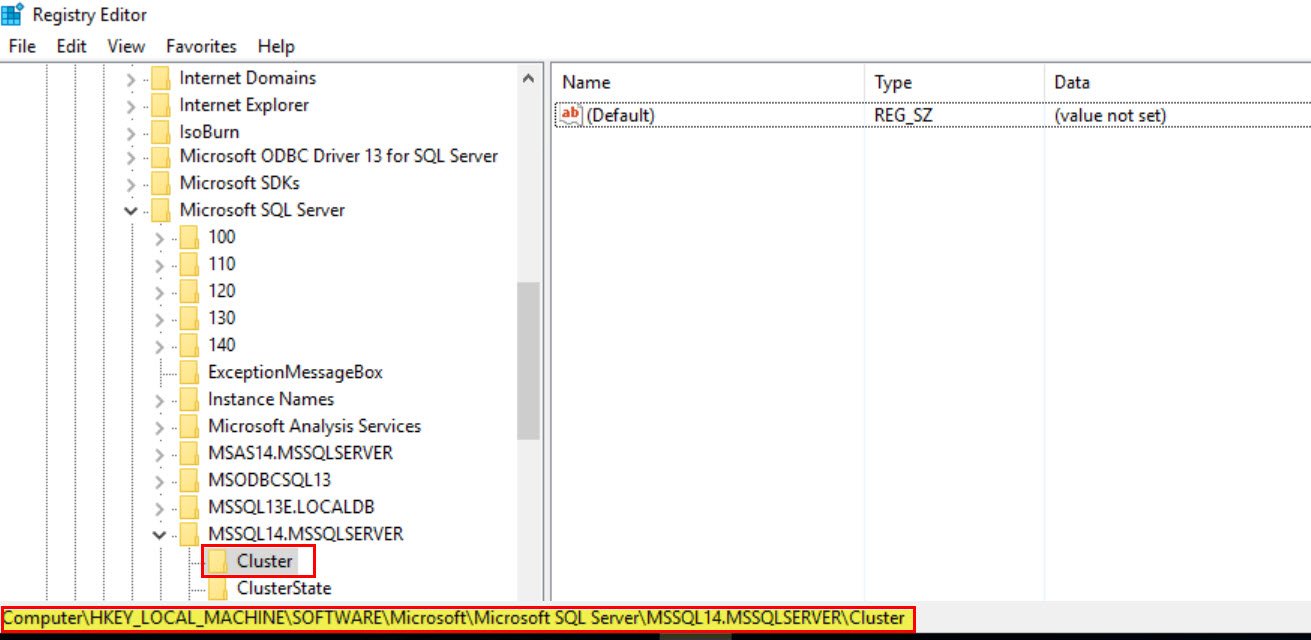Image resolution: width=1311 pixels, height=640 pixels.
Task: Click the folder icon for key 100
Action: (189, 237)
